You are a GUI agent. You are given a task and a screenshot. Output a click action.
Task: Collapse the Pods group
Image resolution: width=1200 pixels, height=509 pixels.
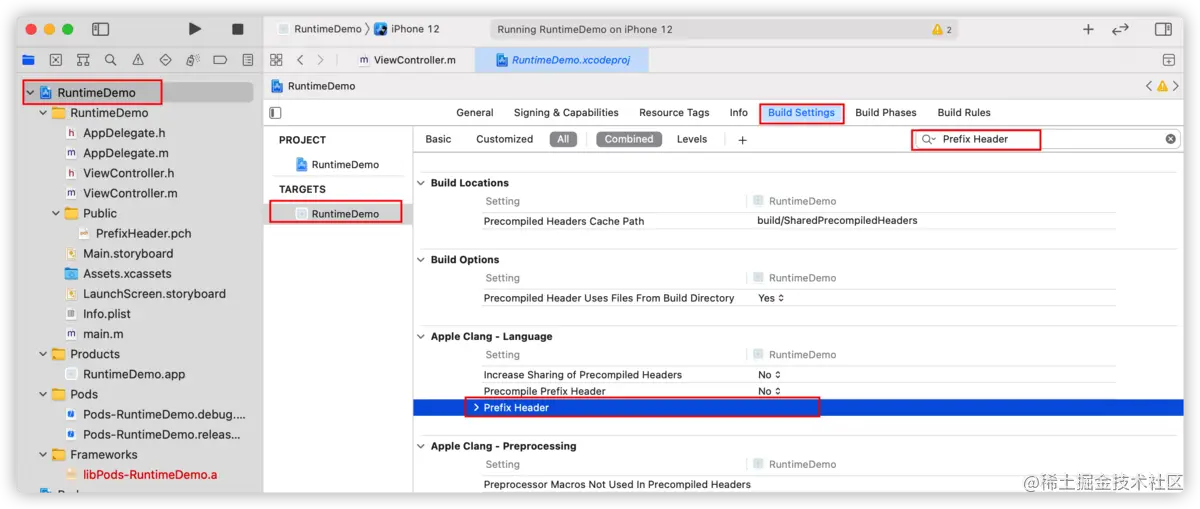pos(43,394)
